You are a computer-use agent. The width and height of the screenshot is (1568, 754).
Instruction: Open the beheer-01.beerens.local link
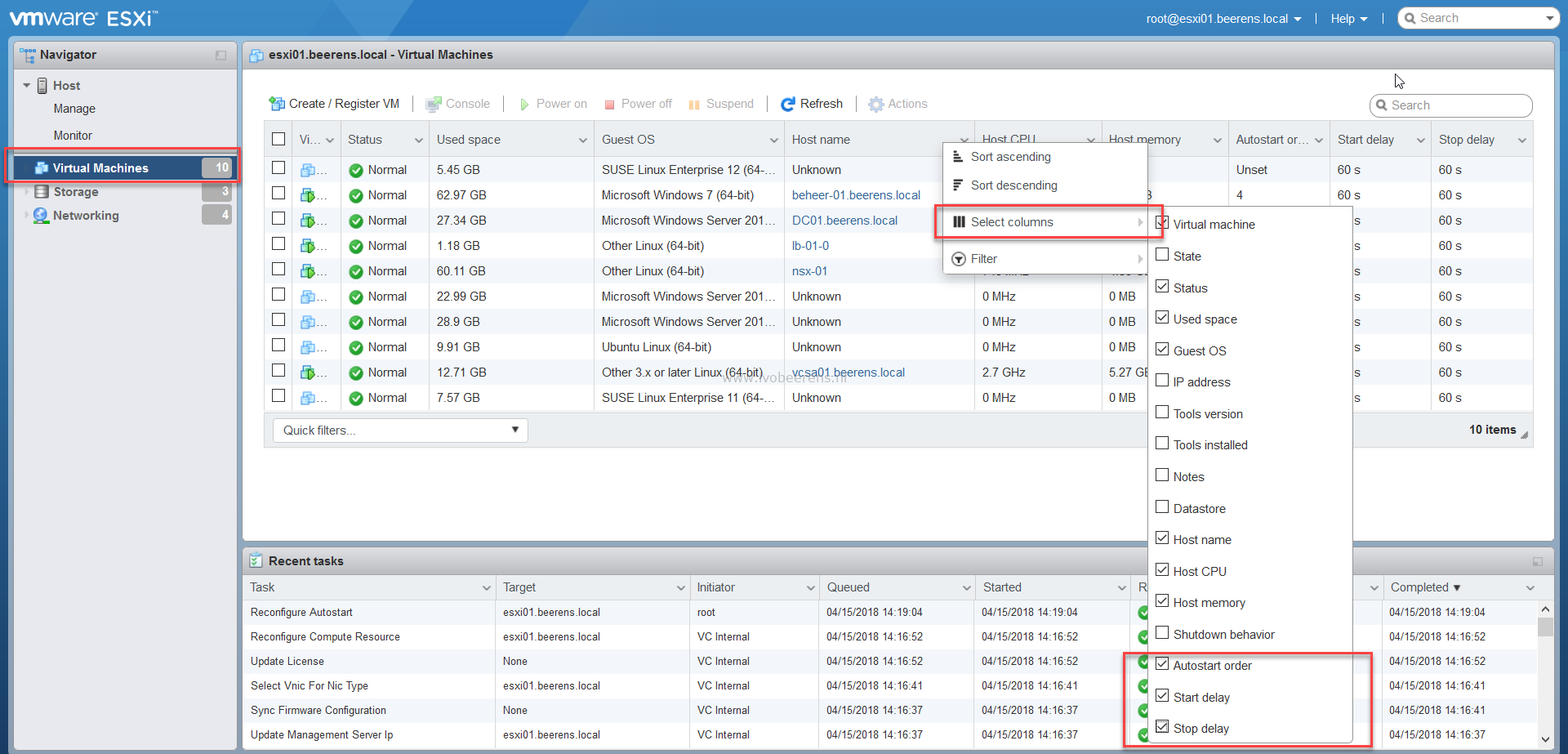[856, 195]
